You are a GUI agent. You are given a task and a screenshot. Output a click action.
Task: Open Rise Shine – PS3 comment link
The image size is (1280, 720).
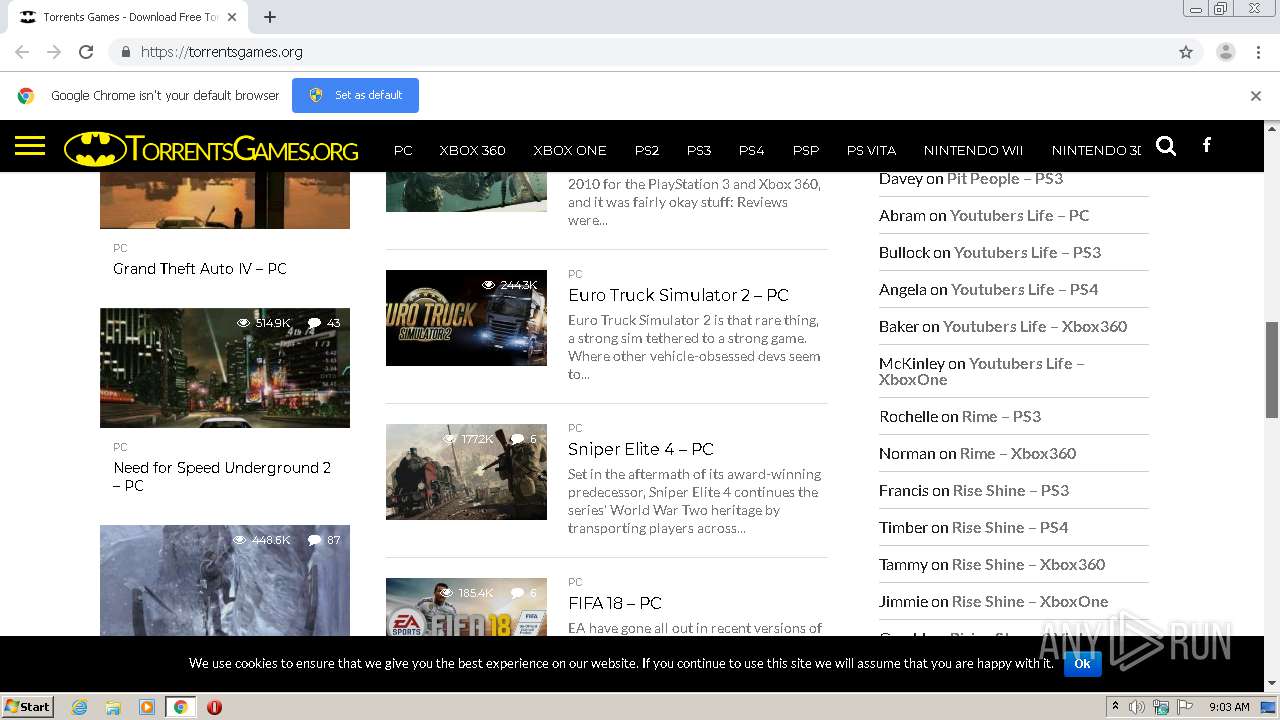[x=1011, y=490]
